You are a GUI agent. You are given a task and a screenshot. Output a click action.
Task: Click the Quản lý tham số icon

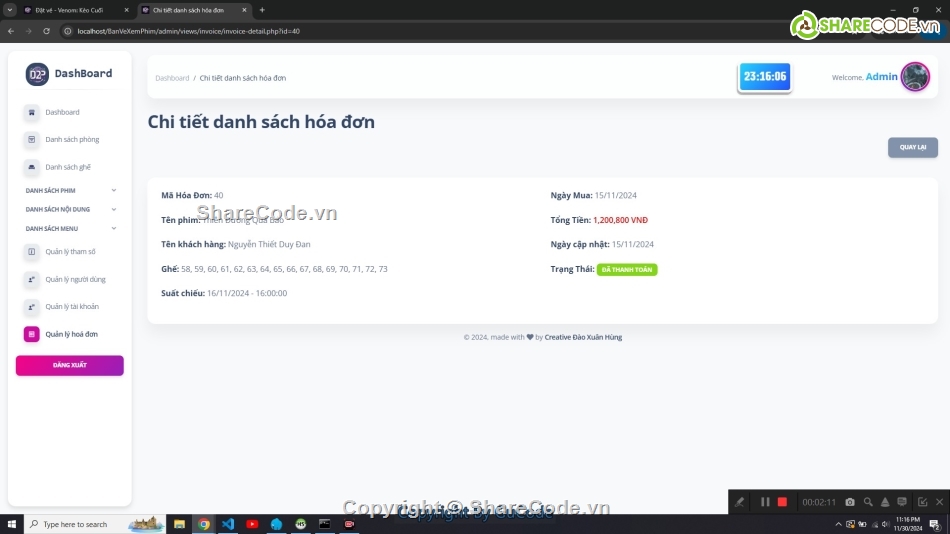point(32,252)
